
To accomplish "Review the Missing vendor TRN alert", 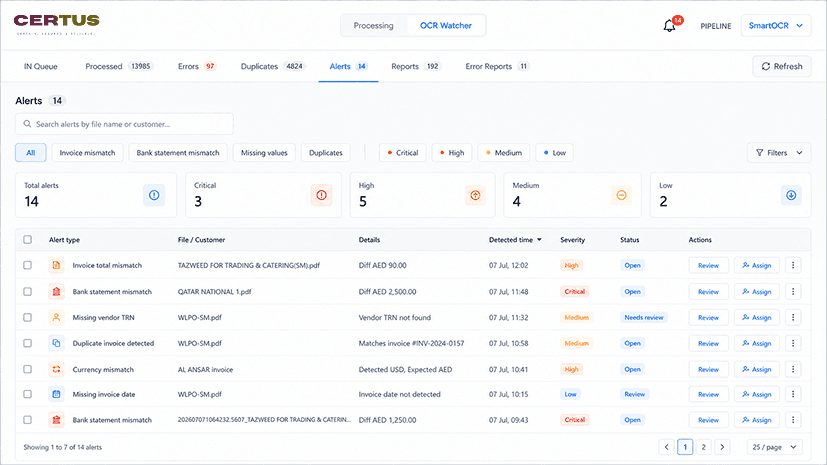I will [708, 317].
